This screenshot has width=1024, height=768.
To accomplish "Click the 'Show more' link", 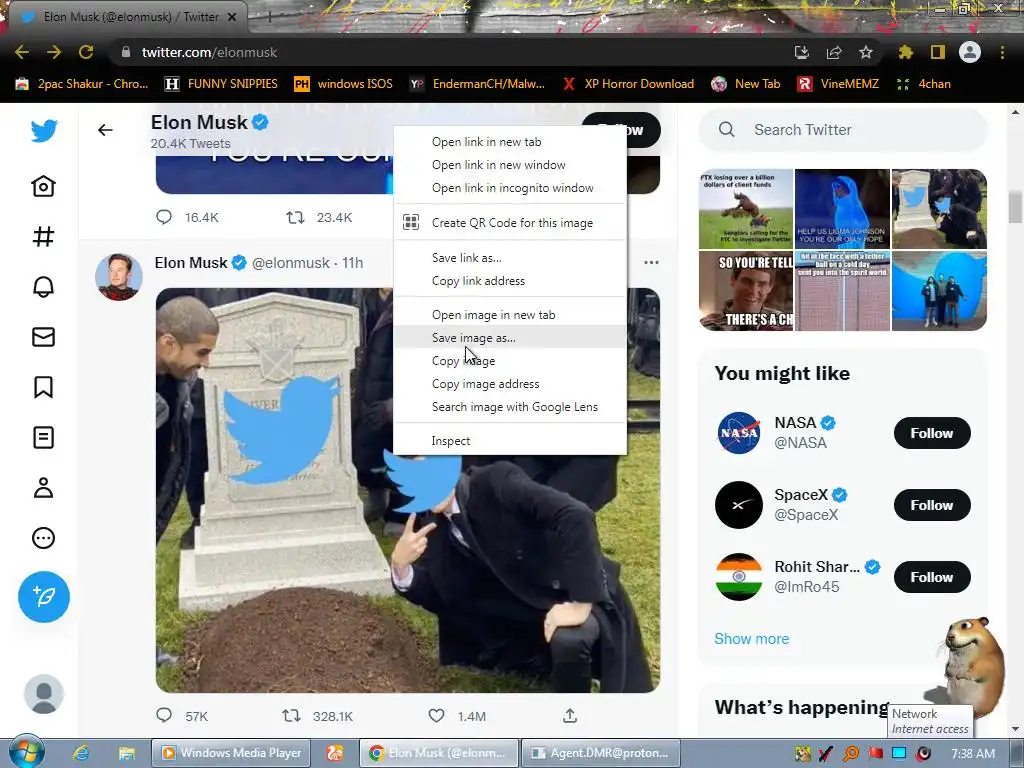I will tap(752, 639).
